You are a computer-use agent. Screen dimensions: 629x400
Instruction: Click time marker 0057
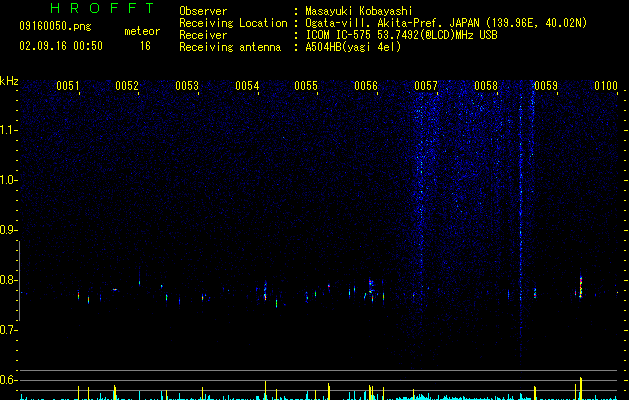[x=426, y=86]
